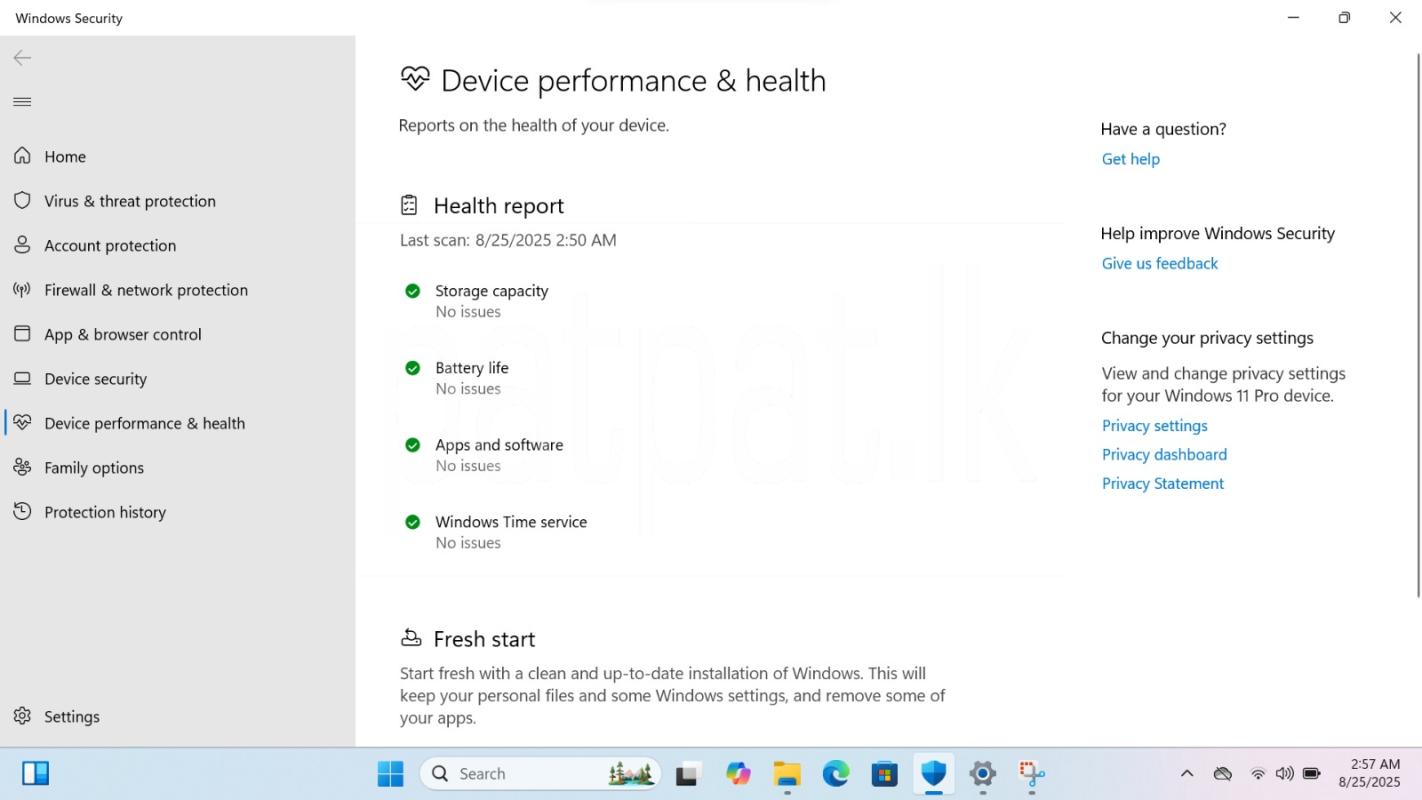
Task: Click the Privacy Statement link
Action: click(x=1162, y=483)
